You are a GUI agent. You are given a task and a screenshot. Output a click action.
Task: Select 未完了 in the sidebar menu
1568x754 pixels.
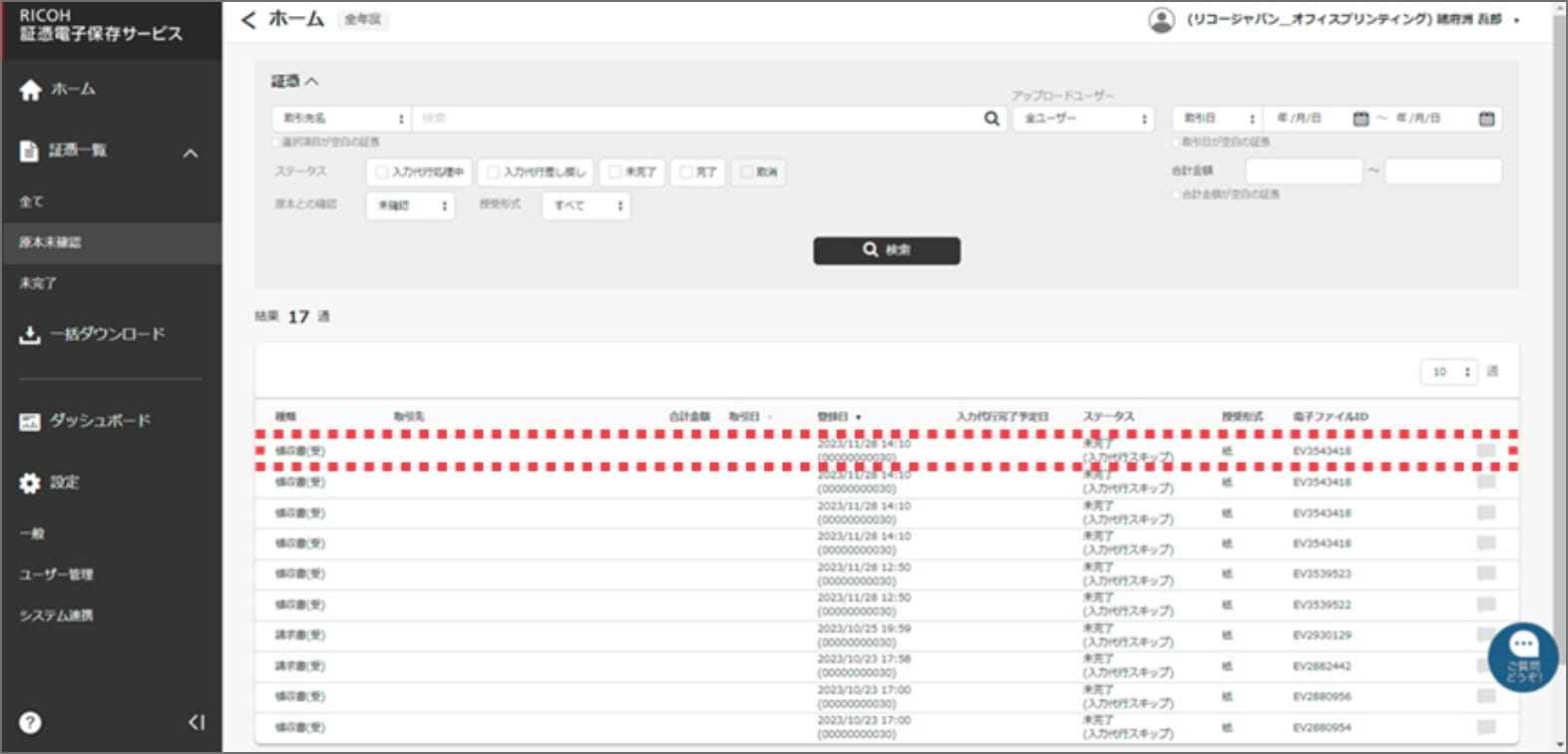38,283
